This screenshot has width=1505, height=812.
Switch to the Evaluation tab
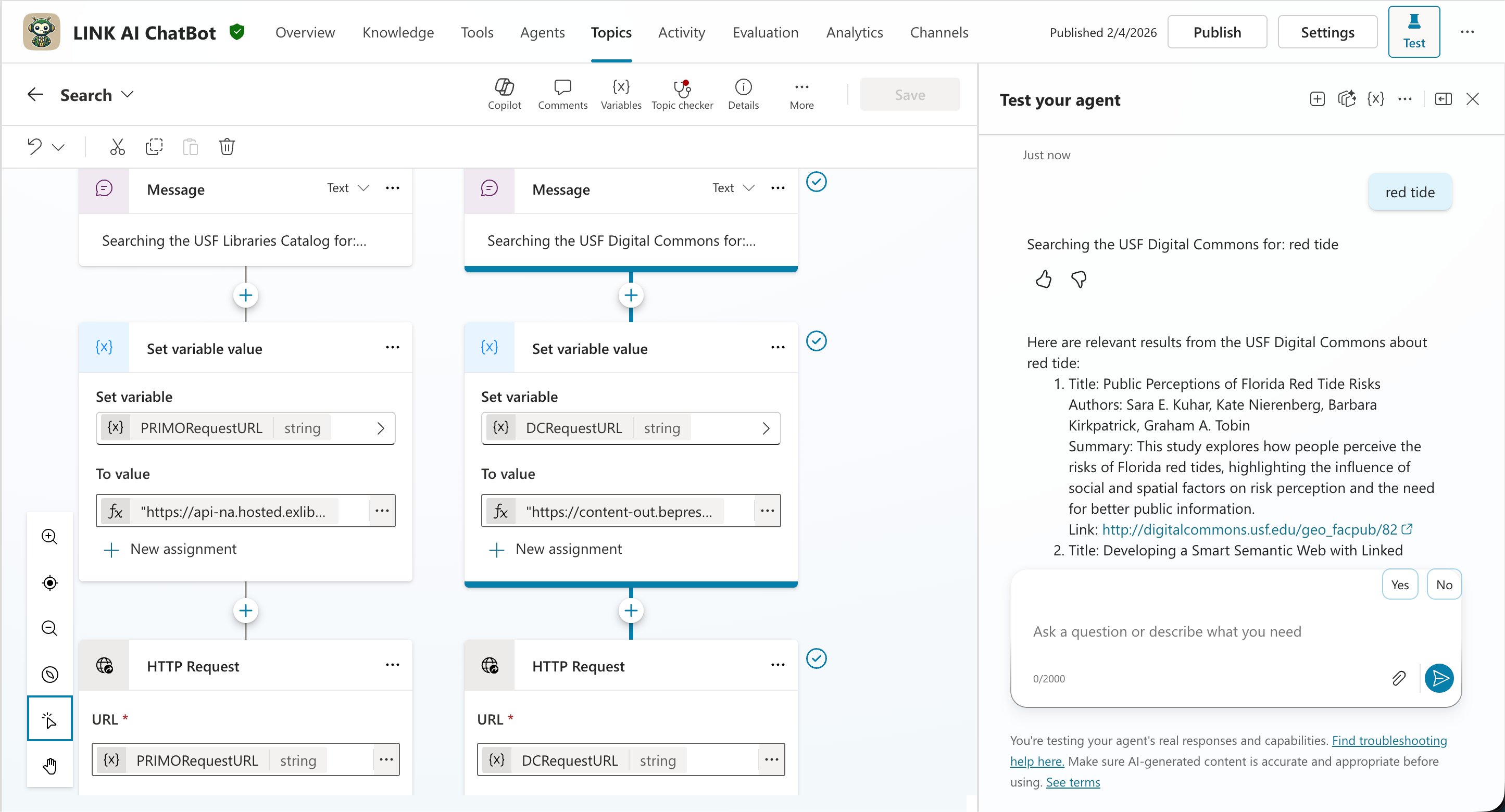[x=766, y=32]
